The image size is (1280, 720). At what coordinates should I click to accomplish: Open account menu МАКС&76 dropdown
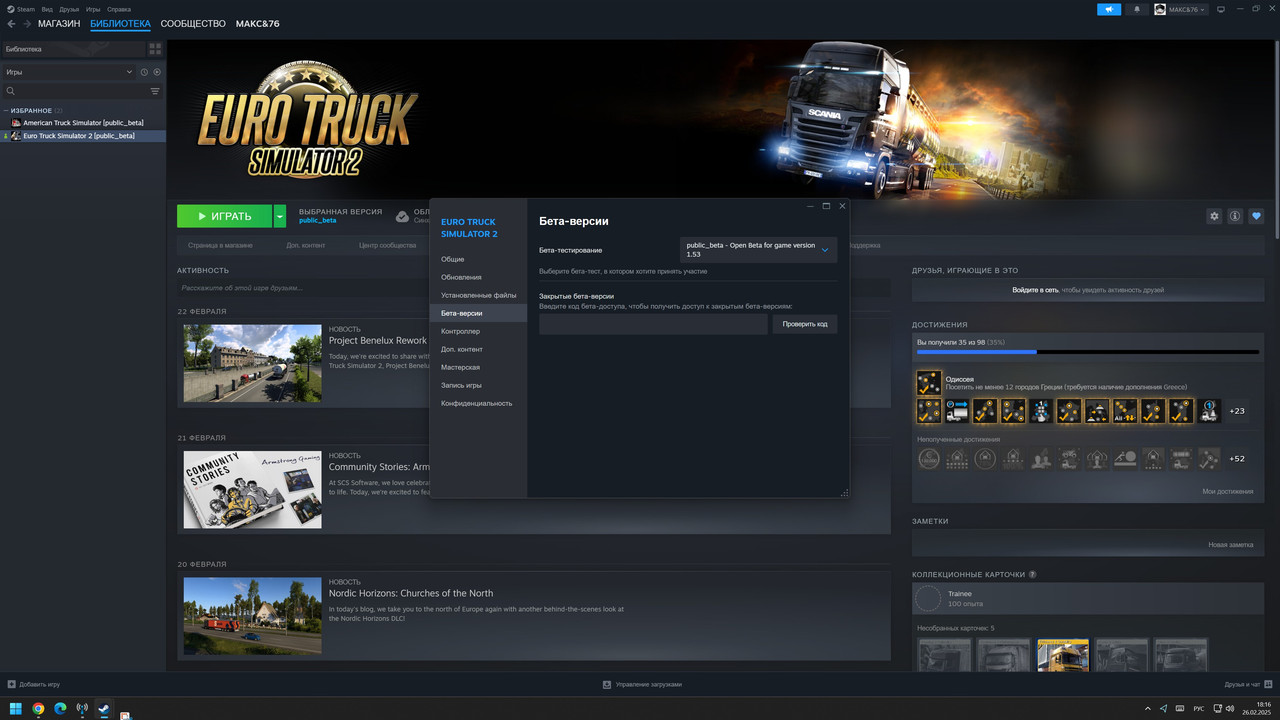click(1181, 9)
